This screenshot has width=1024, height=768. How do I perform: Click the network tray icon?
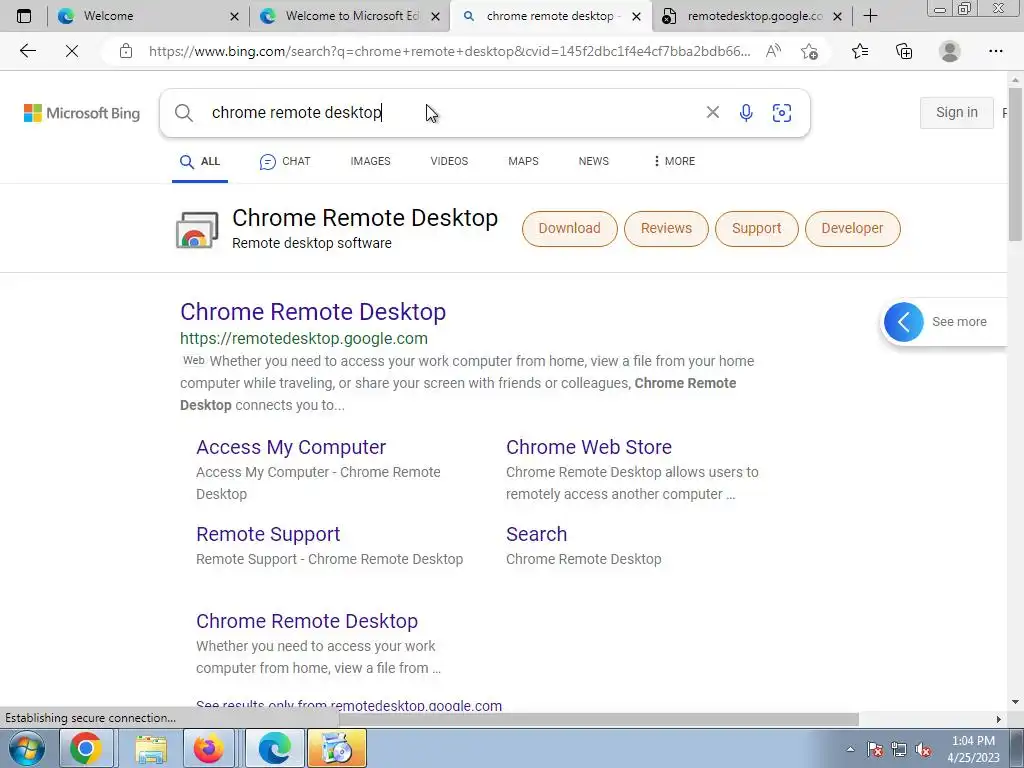tap(899, 749)
